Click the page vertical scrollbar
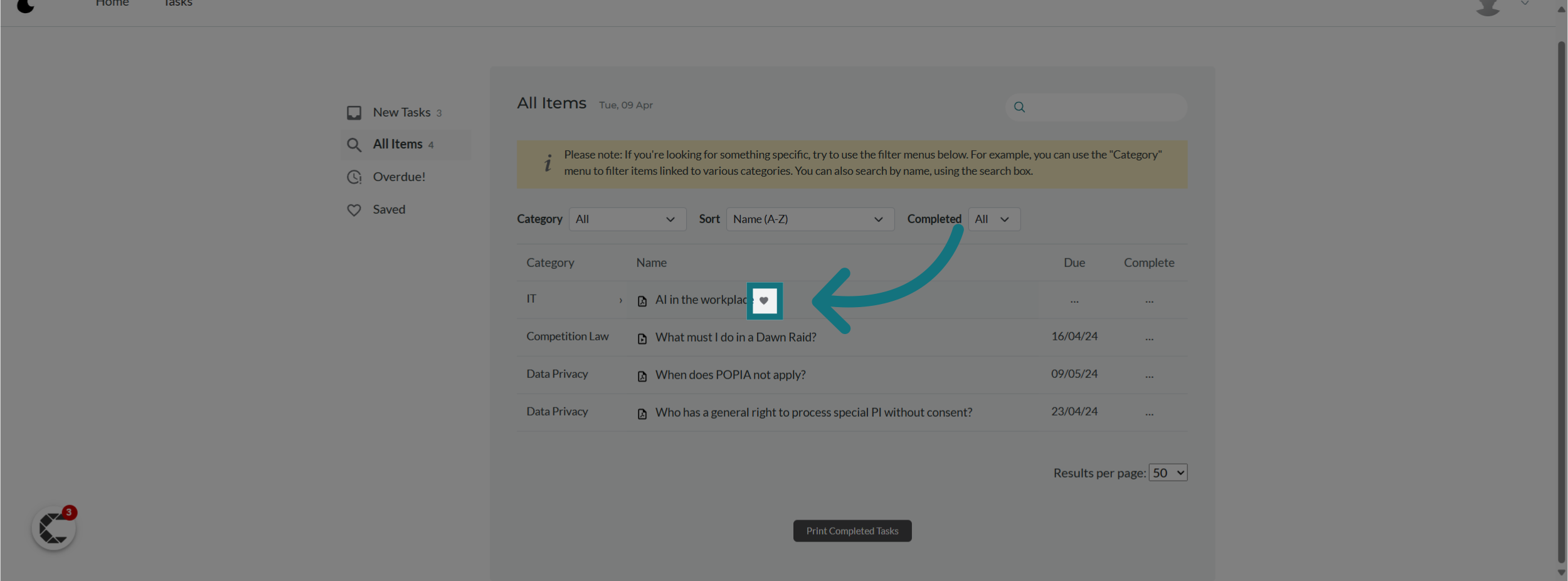Viewport: 1568px width, 581px height. click(x=1561, y=302)
